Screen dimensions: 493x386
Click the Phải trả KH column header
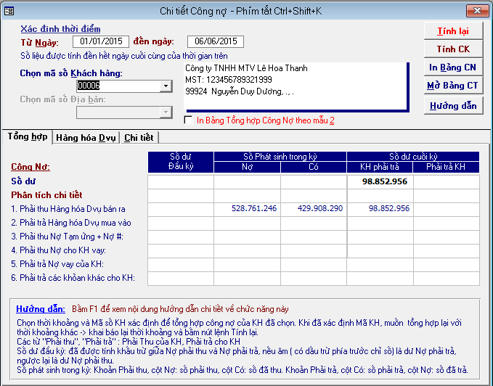point(446,167)
